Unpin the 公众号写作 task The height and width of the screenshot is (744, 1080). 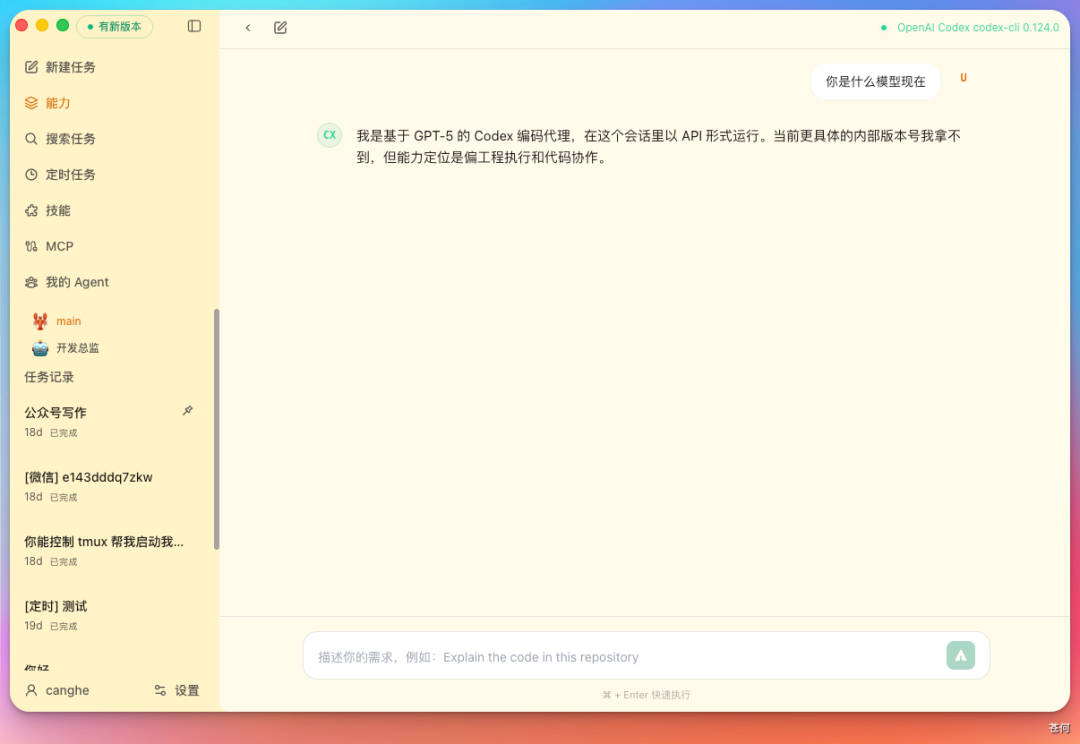[x=187, y=410]
